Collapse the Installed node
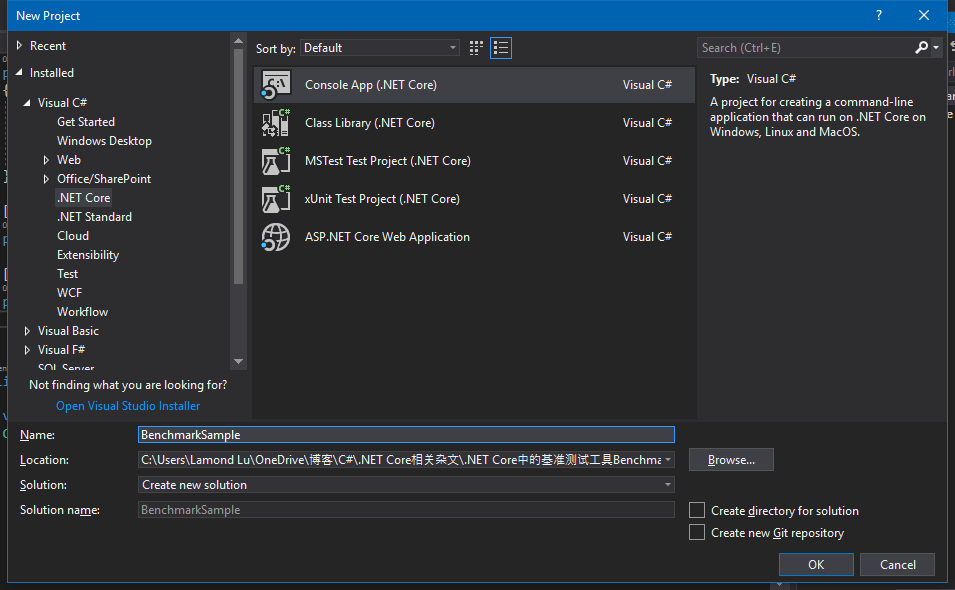955x590 pixels. [x=19, y=72]
